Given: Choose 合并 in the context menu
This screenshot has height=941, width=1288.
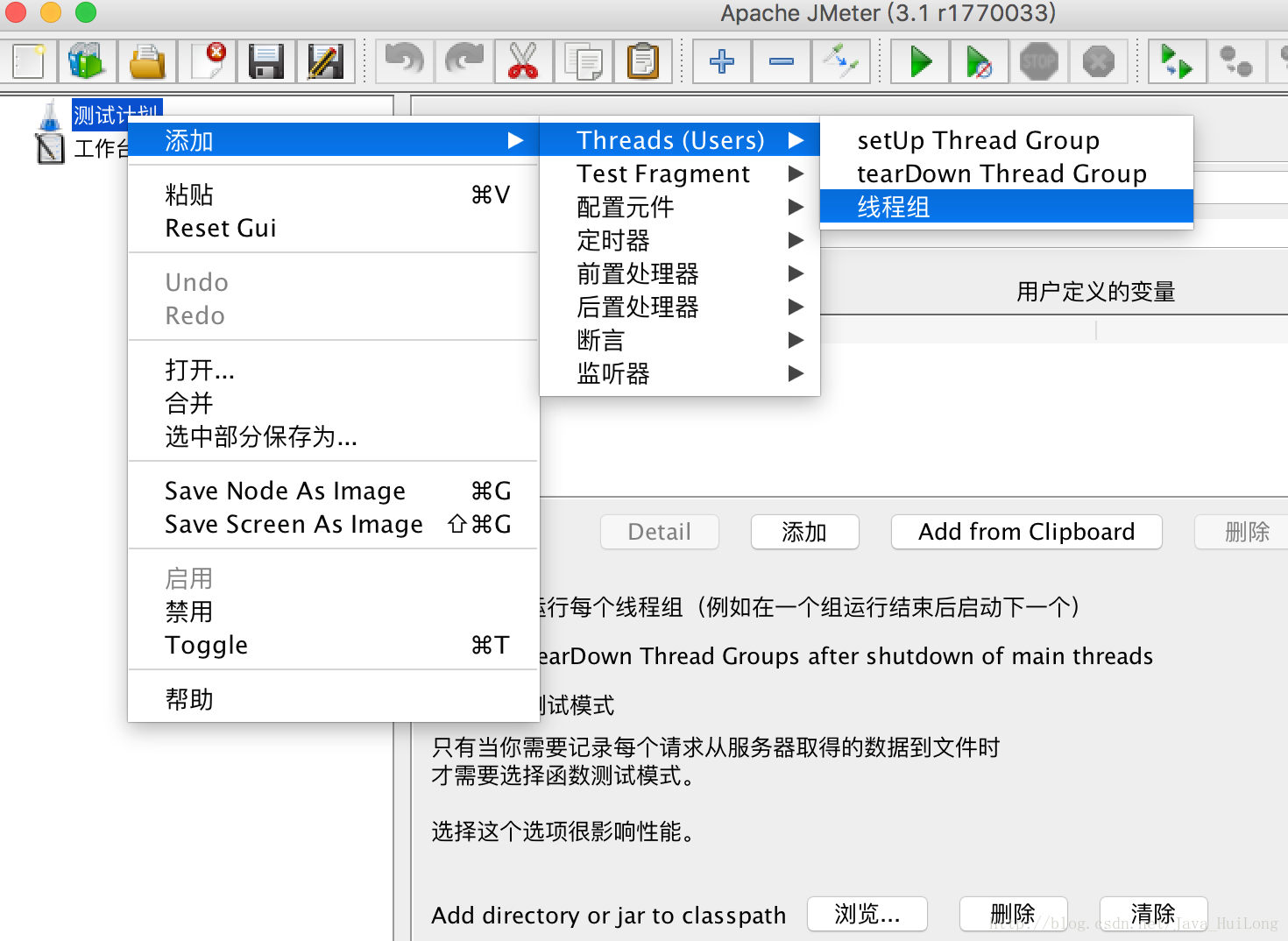Looking at the screenshot, I should pos(333,403).
